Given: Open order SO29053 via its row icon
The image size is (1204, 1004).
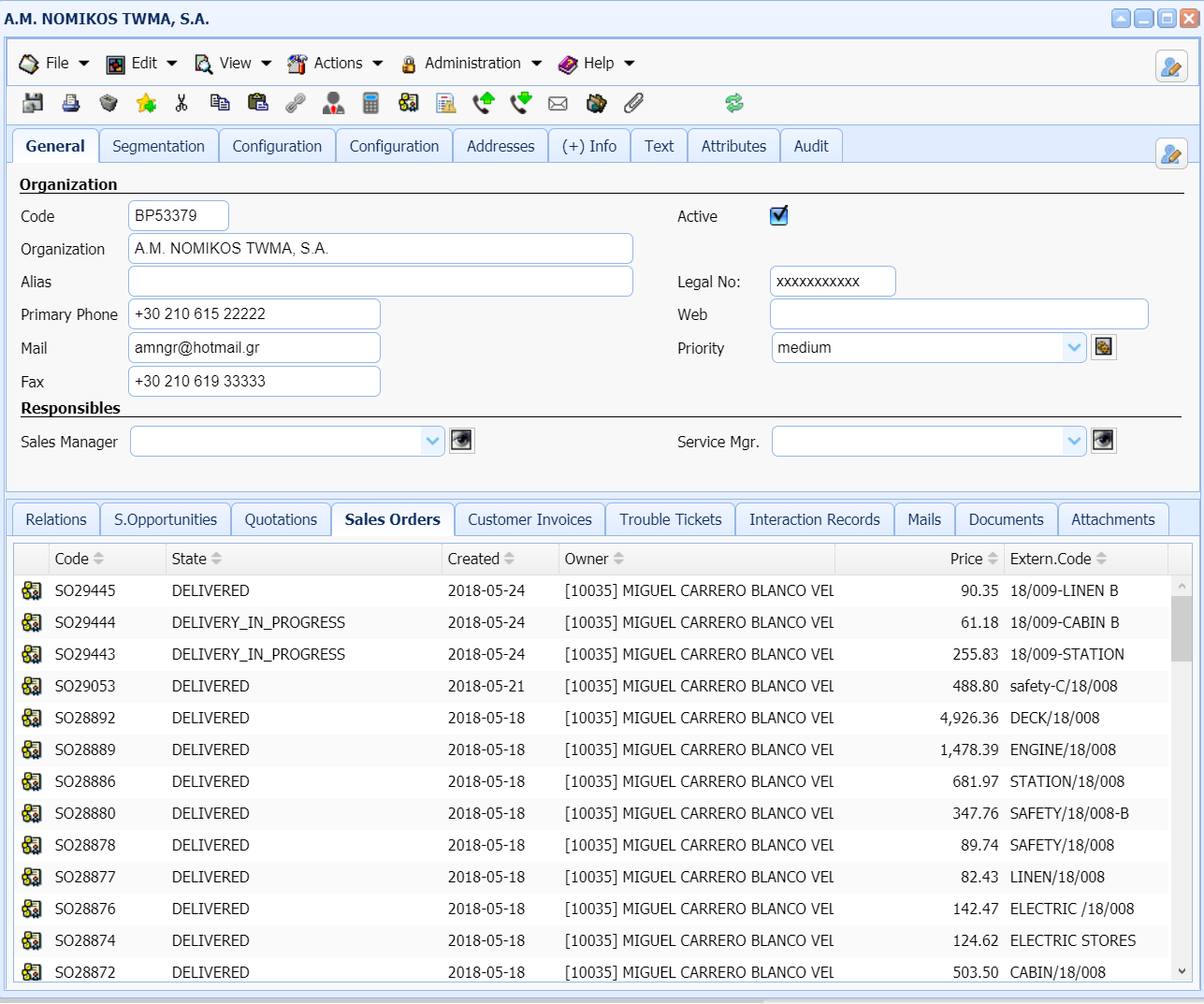Looking at the screenshot, I should [32, 687].
